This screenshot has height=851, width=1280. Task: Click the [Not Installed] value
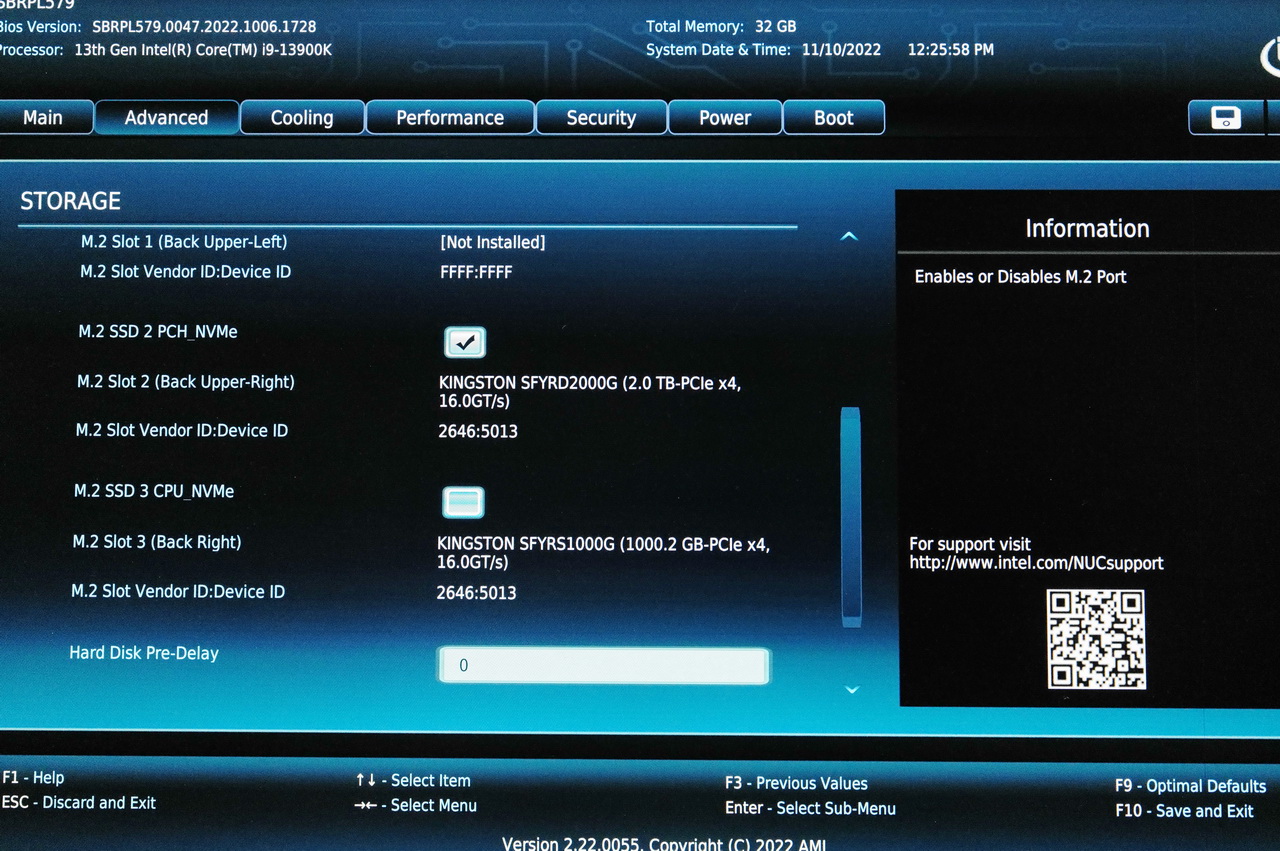point(493,242)
